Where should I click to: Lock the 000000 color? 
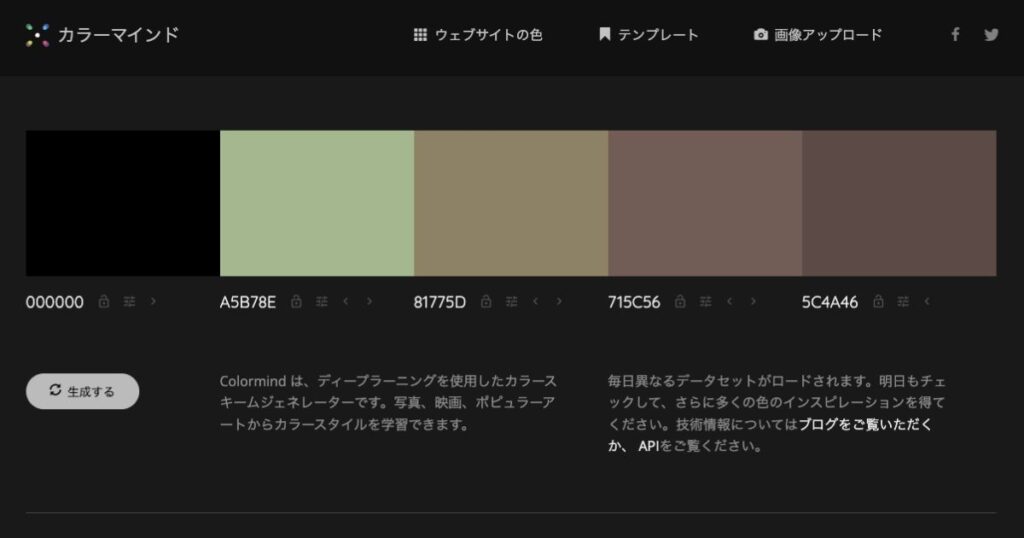pyautogui.click(x=104, y=301)
